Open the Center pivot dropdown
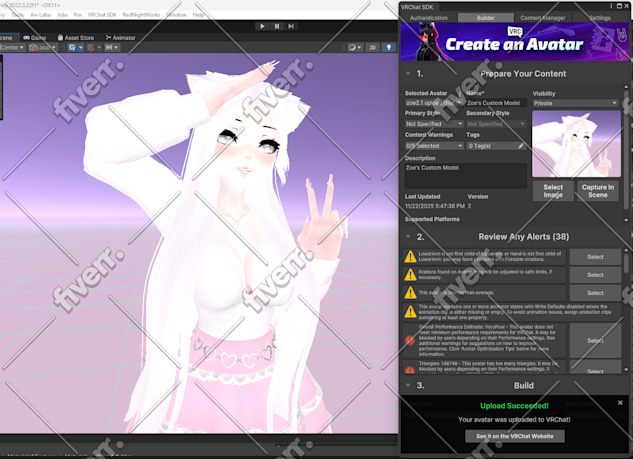Screen dimensions: 633x459 tap(12, 47)
